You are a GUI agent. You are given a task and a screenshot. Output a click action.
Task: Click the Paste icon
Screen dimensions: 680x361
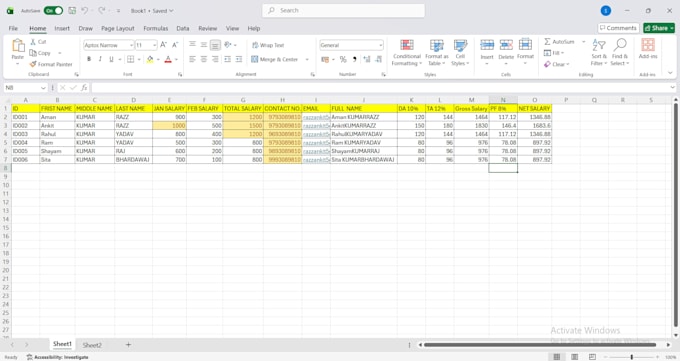pos(18,46)
